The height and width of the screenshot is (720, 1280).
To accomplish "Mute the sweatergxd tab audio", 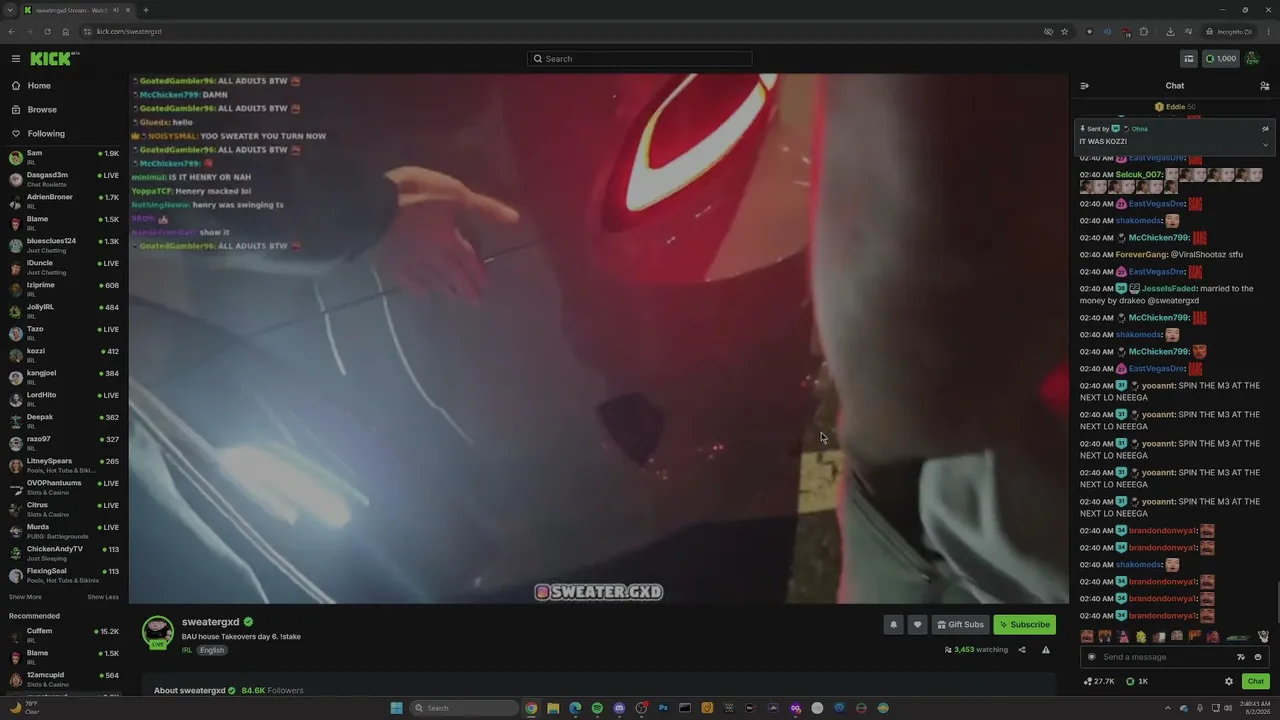I will tap(117, 10).
